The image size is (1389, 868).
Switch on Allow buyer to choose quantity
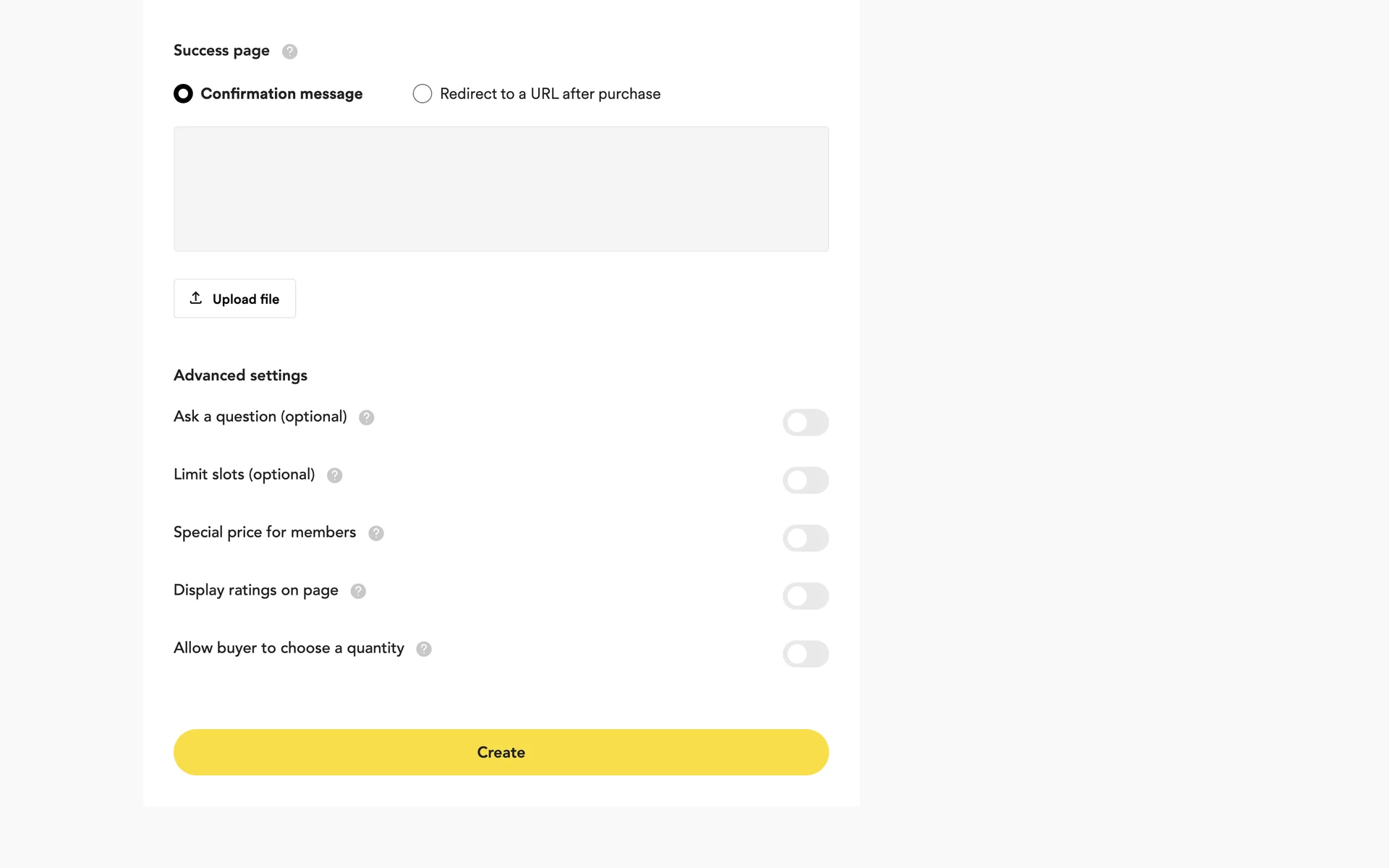(805, 654)
